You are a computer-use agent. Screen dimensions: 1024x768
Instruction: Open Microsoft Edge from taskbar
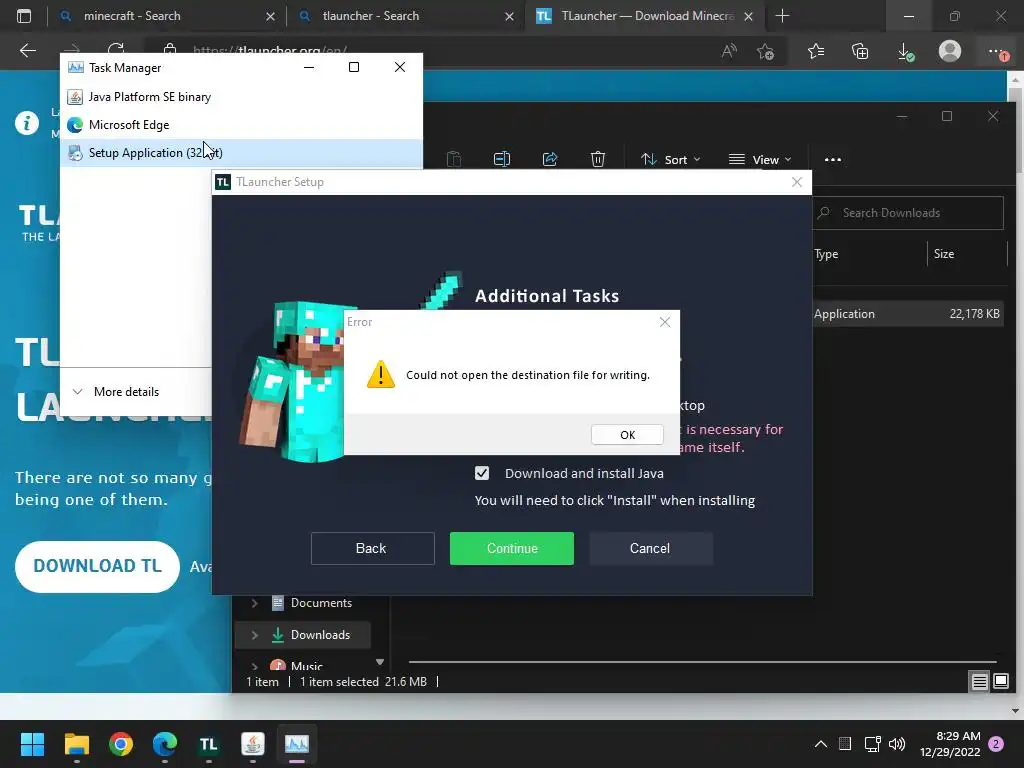click(165, 744)
